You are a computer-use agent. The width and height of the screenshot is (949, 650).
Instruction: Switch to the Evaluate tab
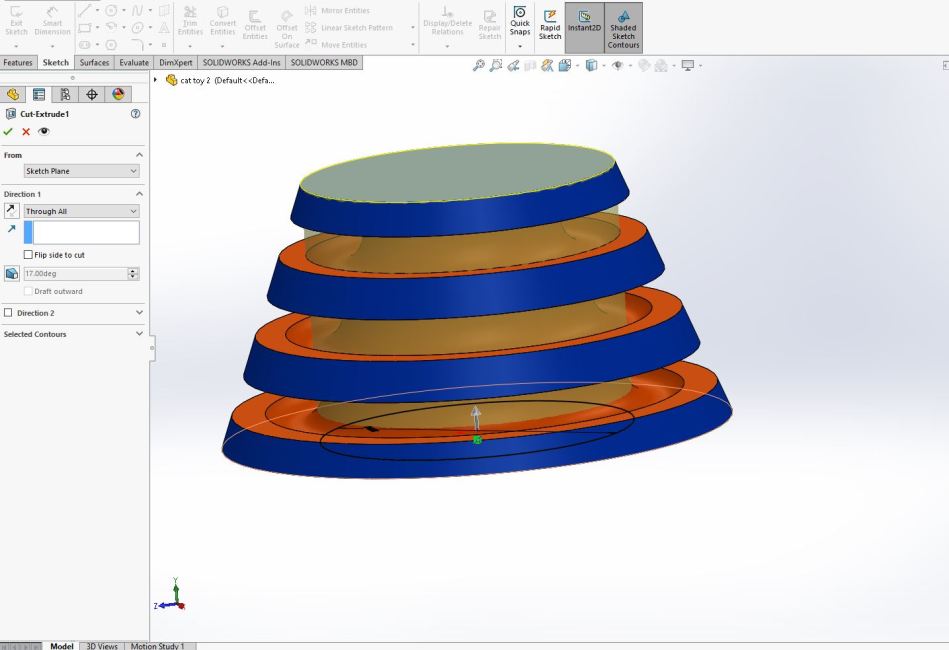pyautogui.click(x=133, y=62)
